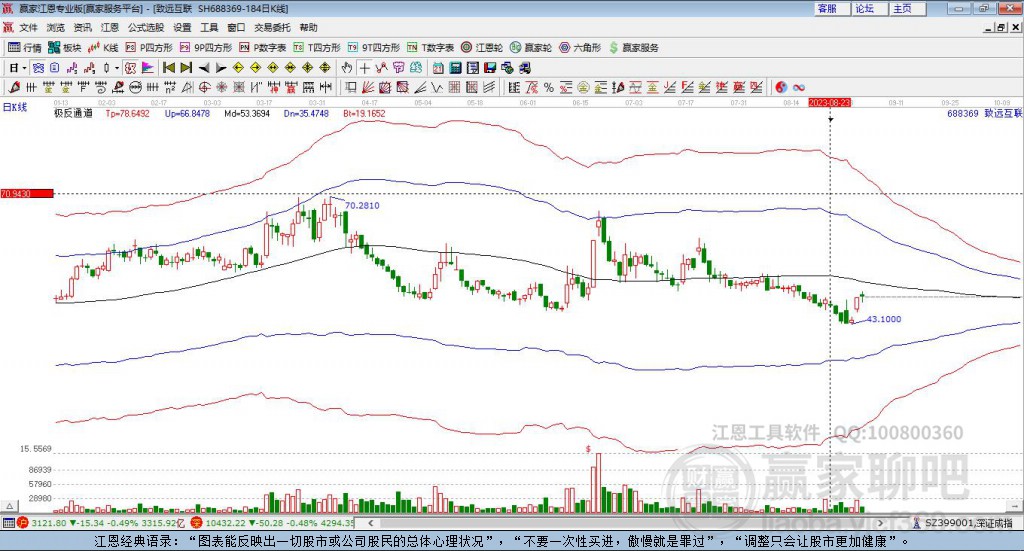1024x551 pixels.
Task: Open the calculator icon
Action: [455, 68]
